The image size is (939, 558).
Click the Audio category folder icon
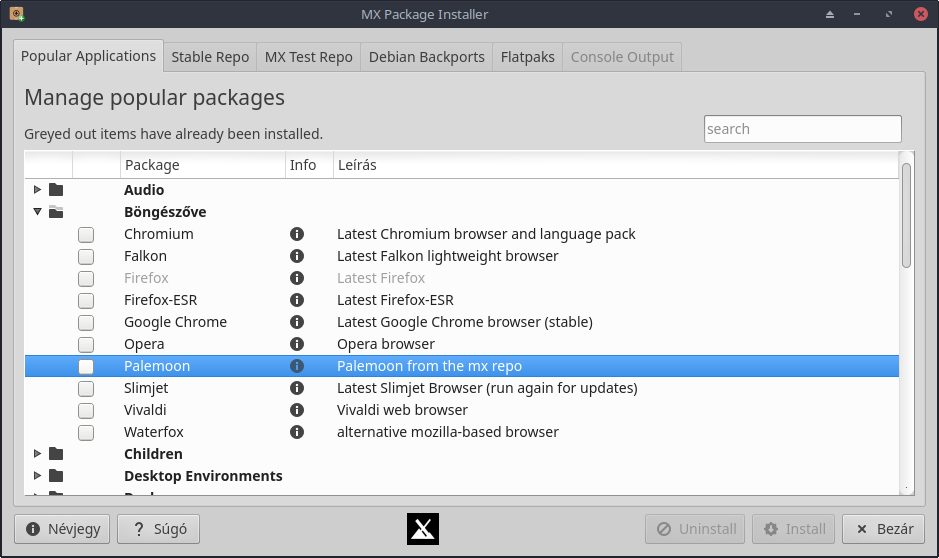(x=56, y=190)
